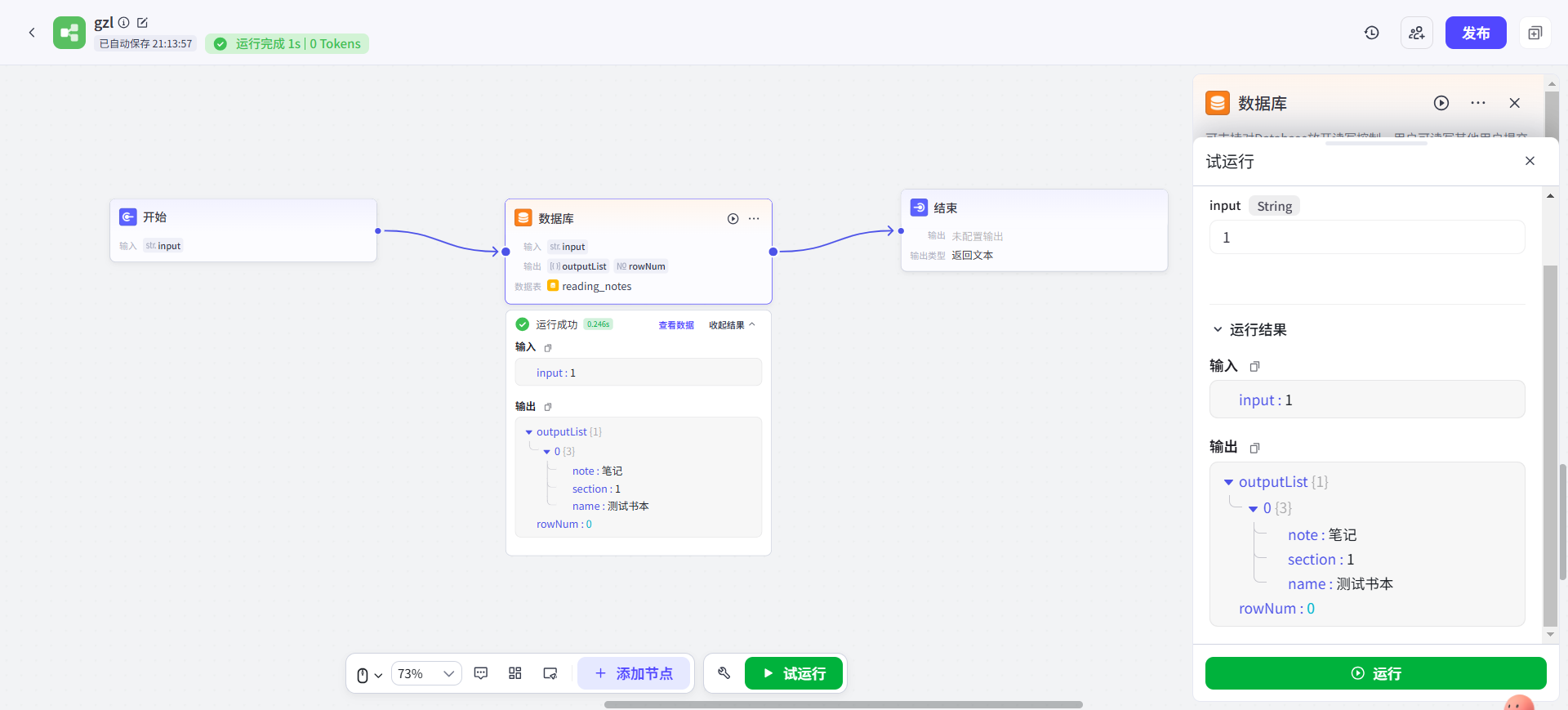
Task: Click the 返回文本 output type text
Action: pos(972,256)
